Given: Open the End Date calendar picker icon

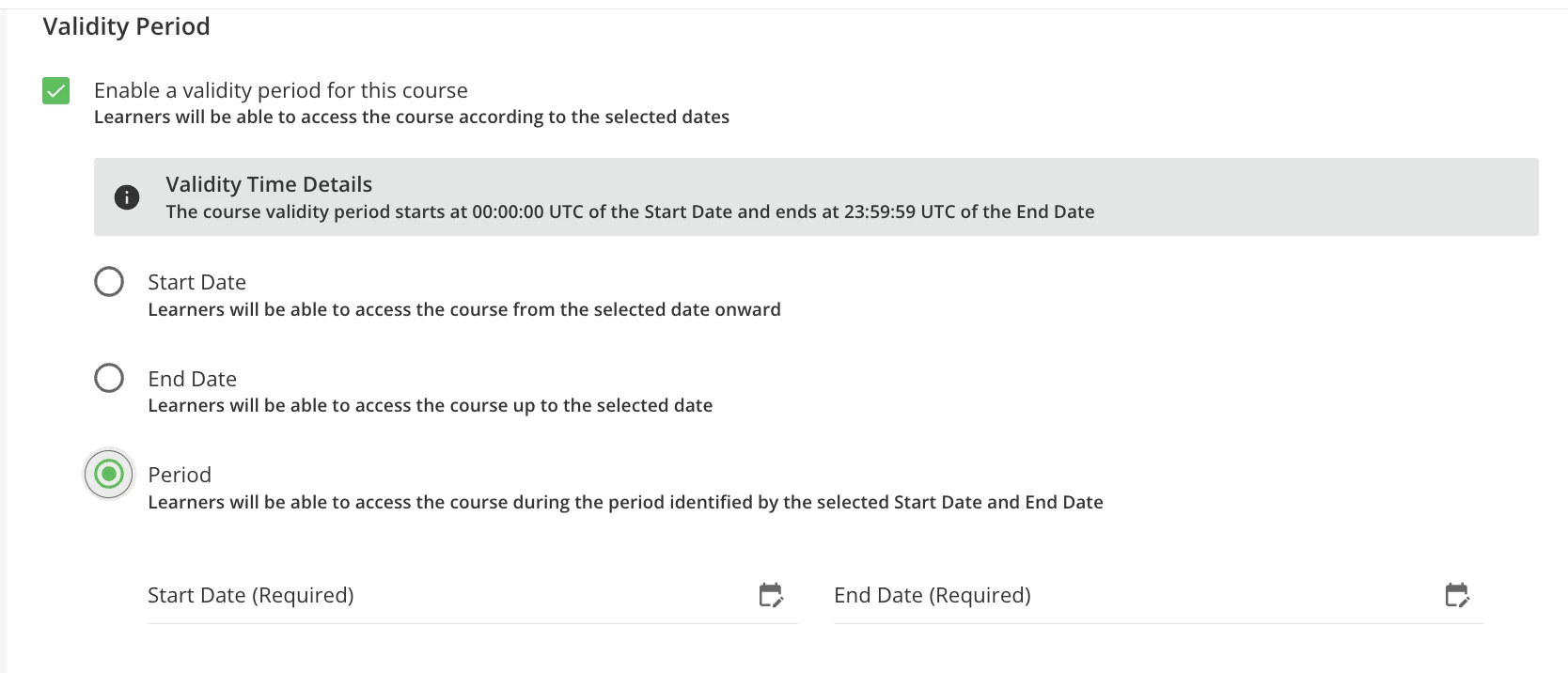Looking at the screenshot, I should (1457, 595).
